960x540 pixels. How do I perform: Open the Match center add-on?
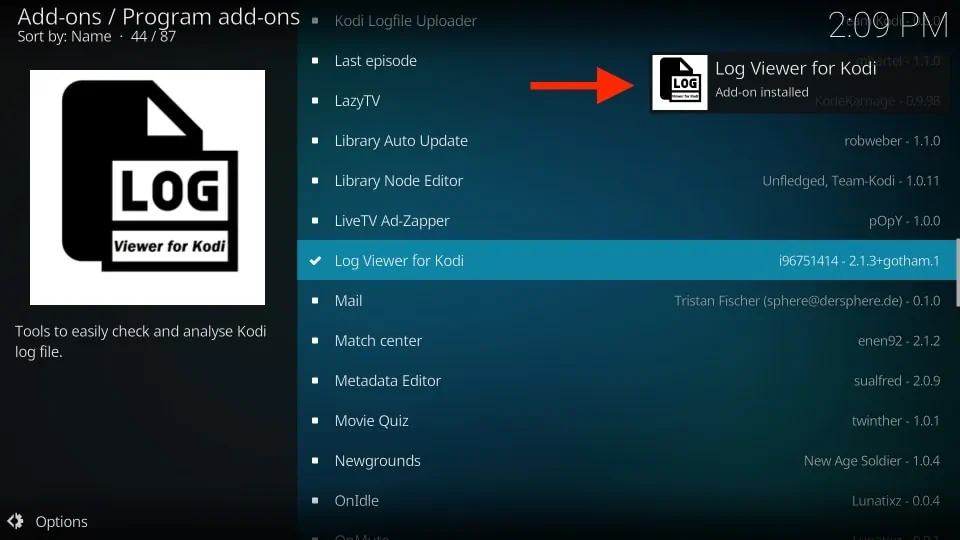click(x=628, y=340)
